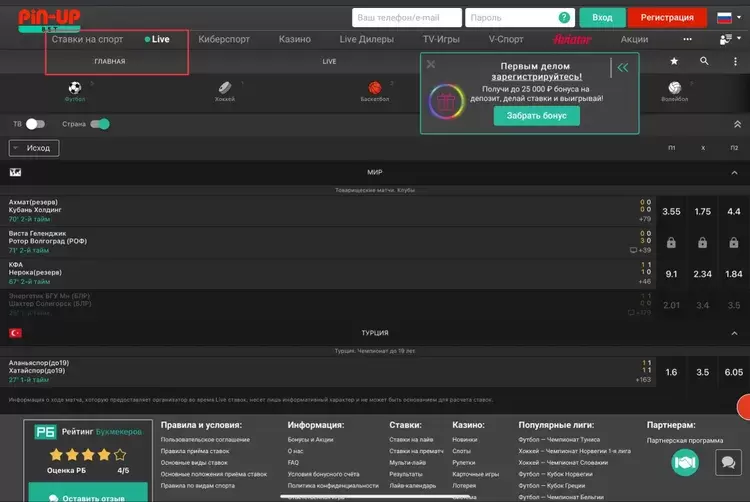Viewport: 750px width, 502px height.
Task: Open the TV-Игры section
Action: 441,39
